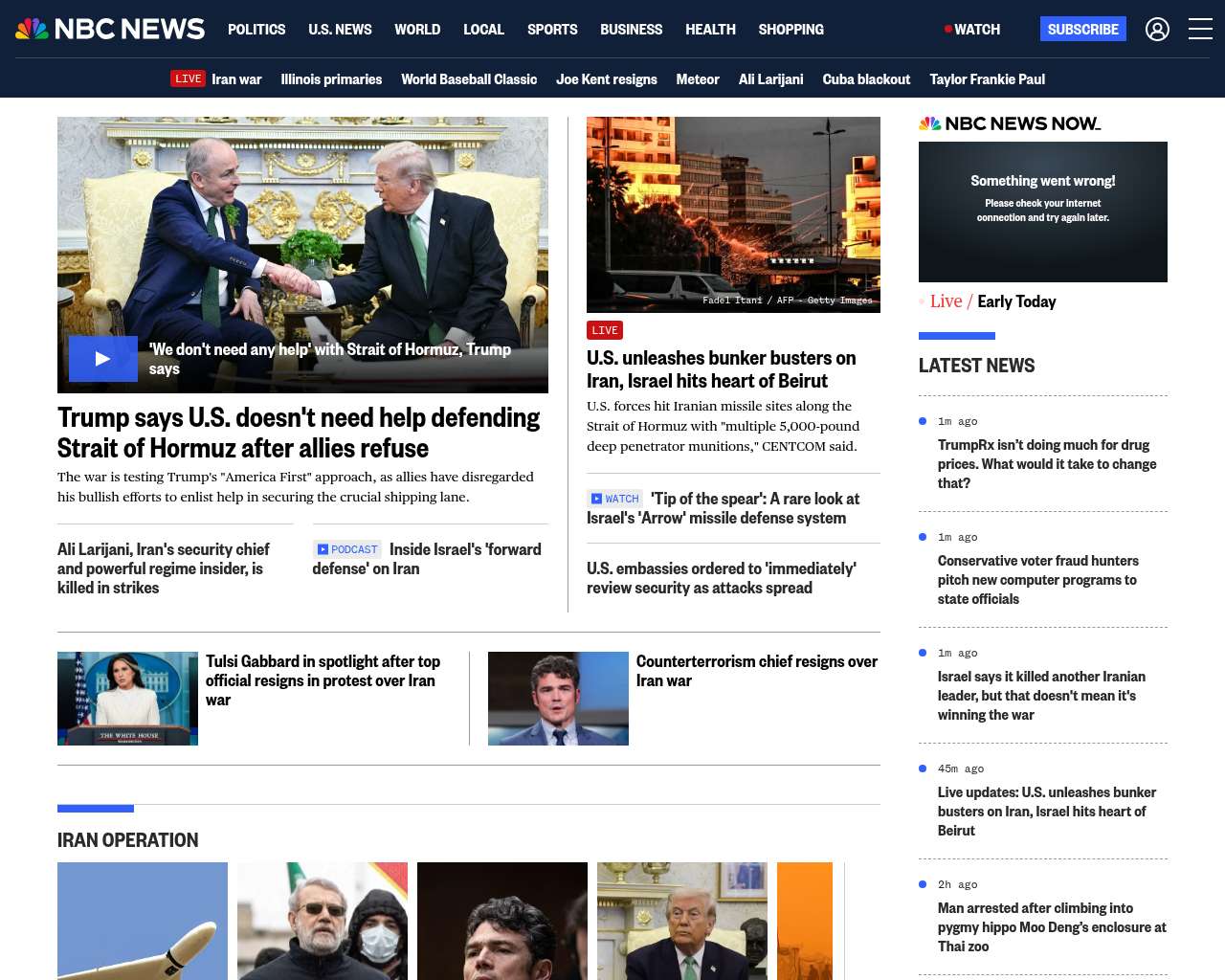The width and height of the screenshot is (1225, 980).
Task: Open the user account profile icon
Action: click(1157, 30)
